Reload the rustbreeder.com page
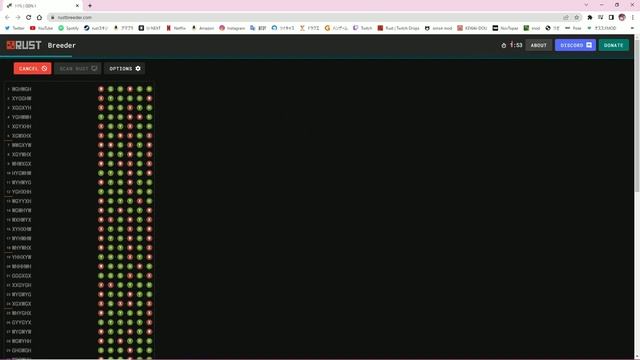 pyautogui.click(x=29, y=18)
